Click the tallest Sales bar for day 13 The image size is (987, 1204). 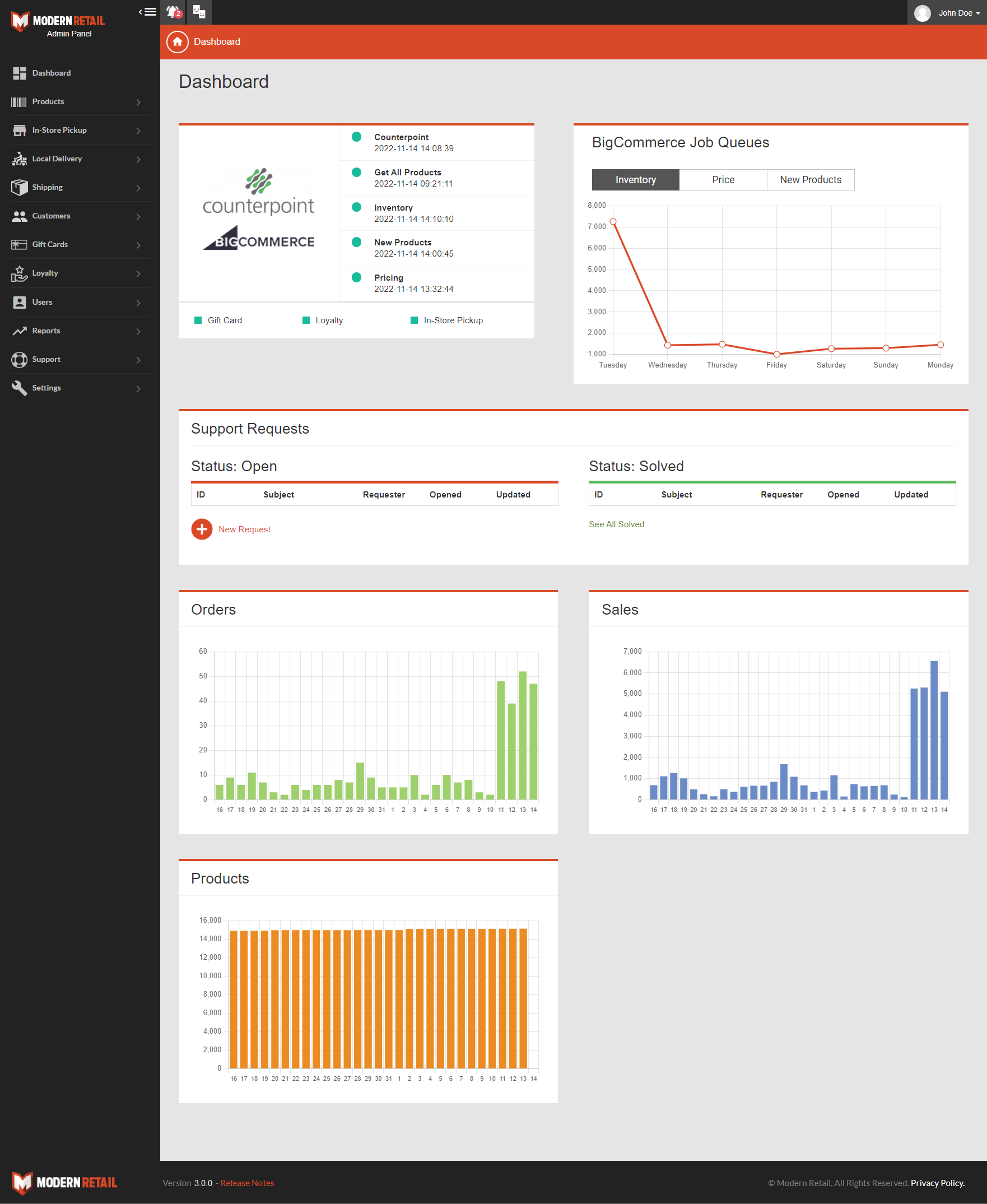(934, 729)
